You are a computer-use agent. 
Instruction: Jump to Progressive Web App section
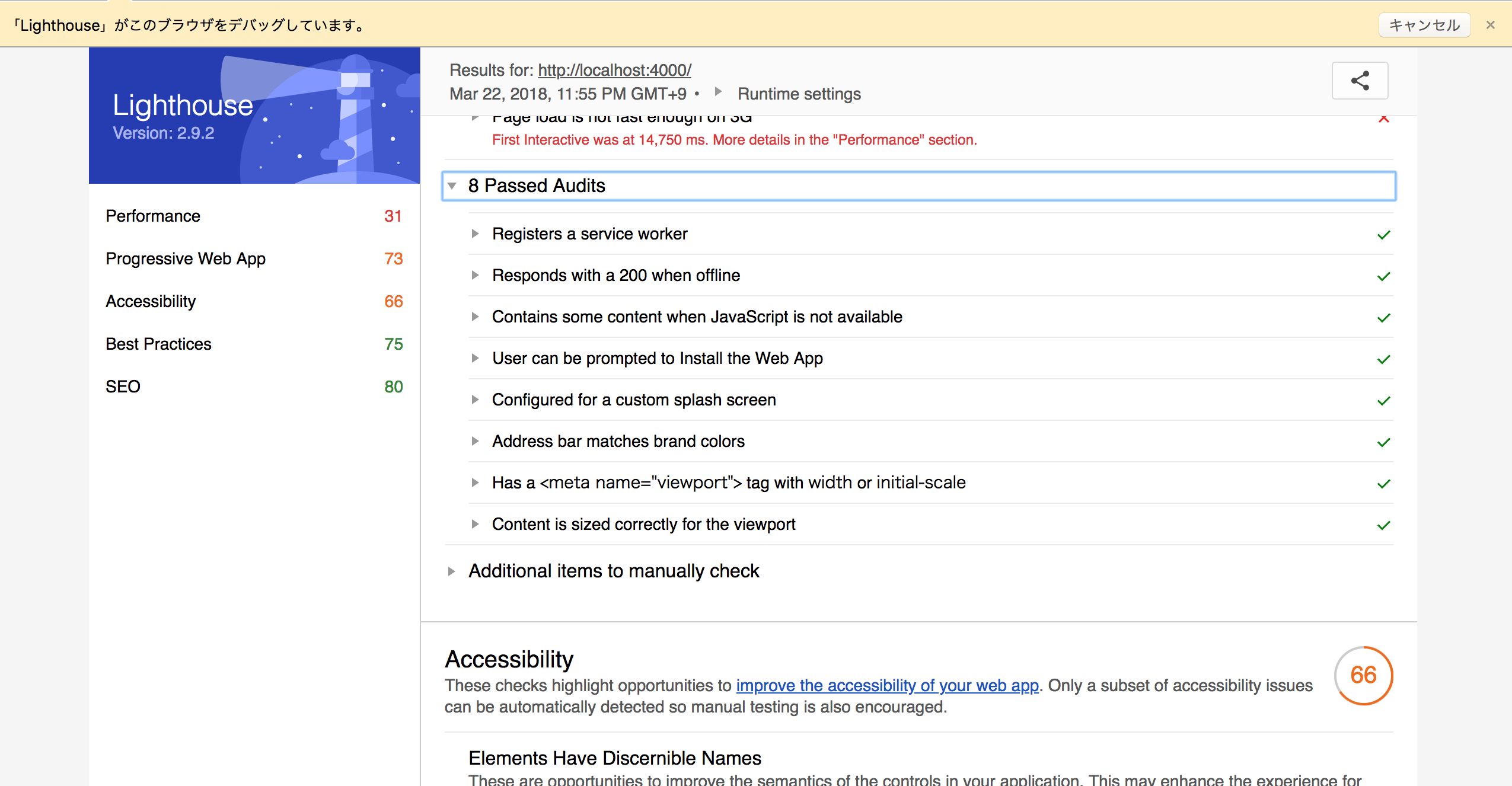tap(185, 258)
